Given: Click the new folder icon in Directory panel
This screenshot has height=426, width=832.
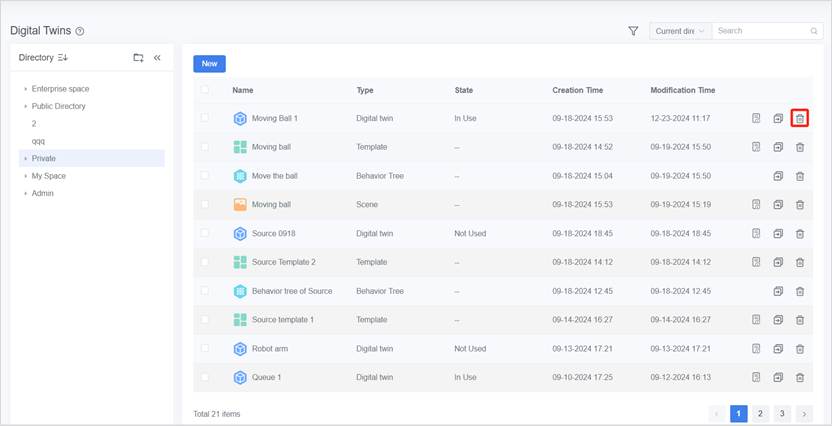Looking at the screenshot, I should coord(138,58).
